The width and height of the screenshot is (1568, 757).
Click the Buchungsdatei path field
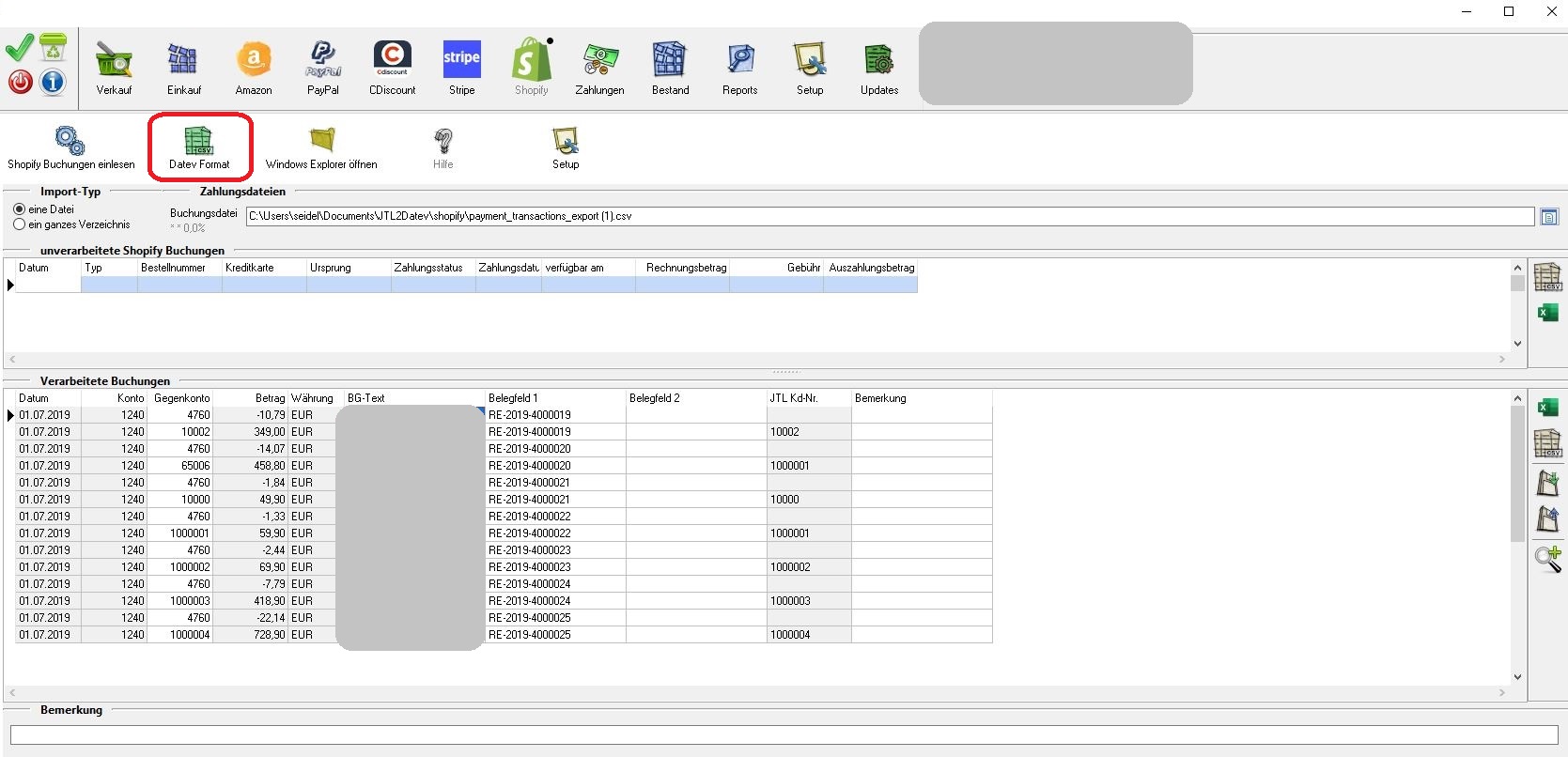pos(889,216)
